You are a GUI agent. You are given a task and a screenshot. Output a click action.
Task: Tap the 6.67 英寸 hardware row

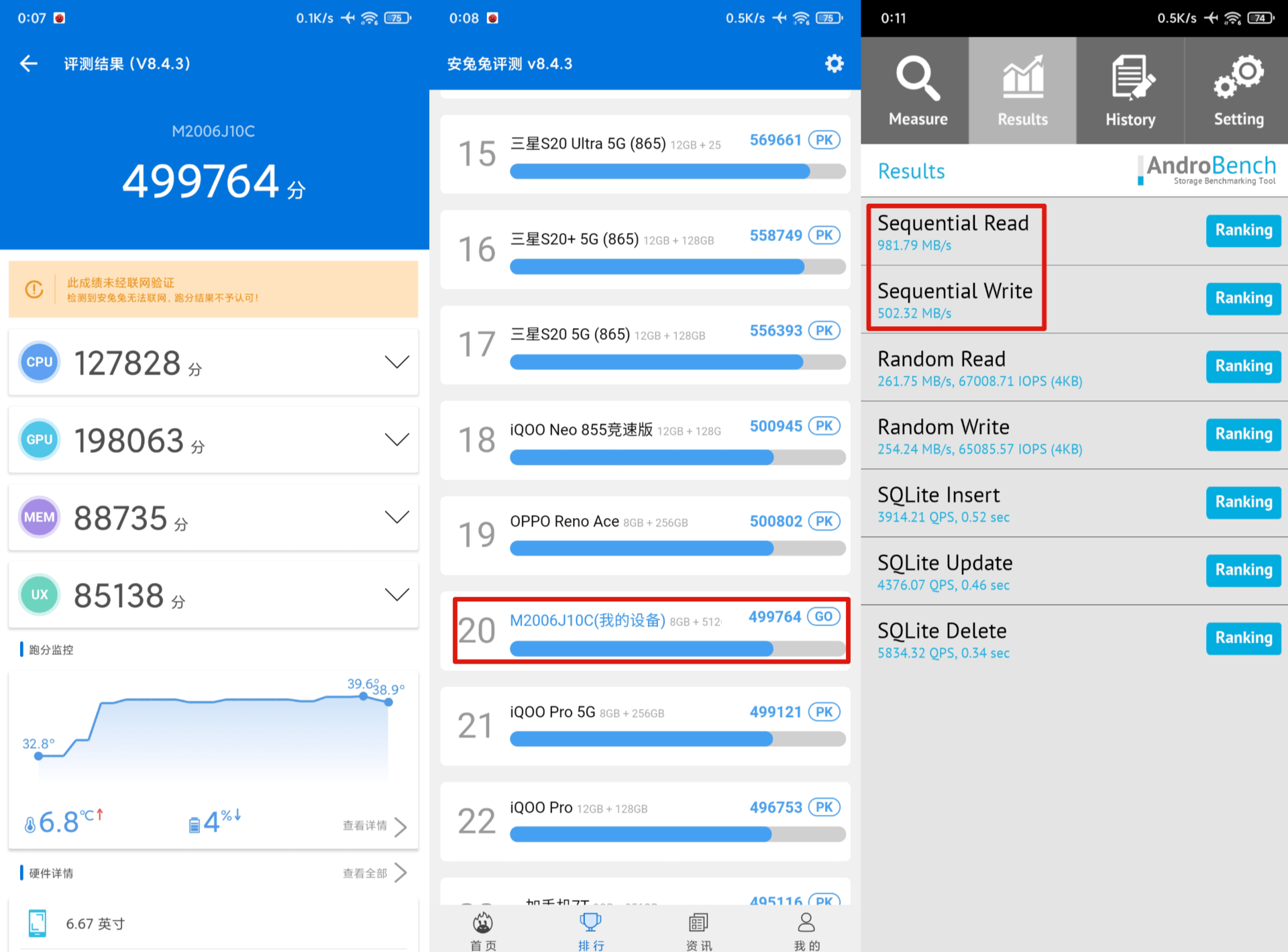213,924
